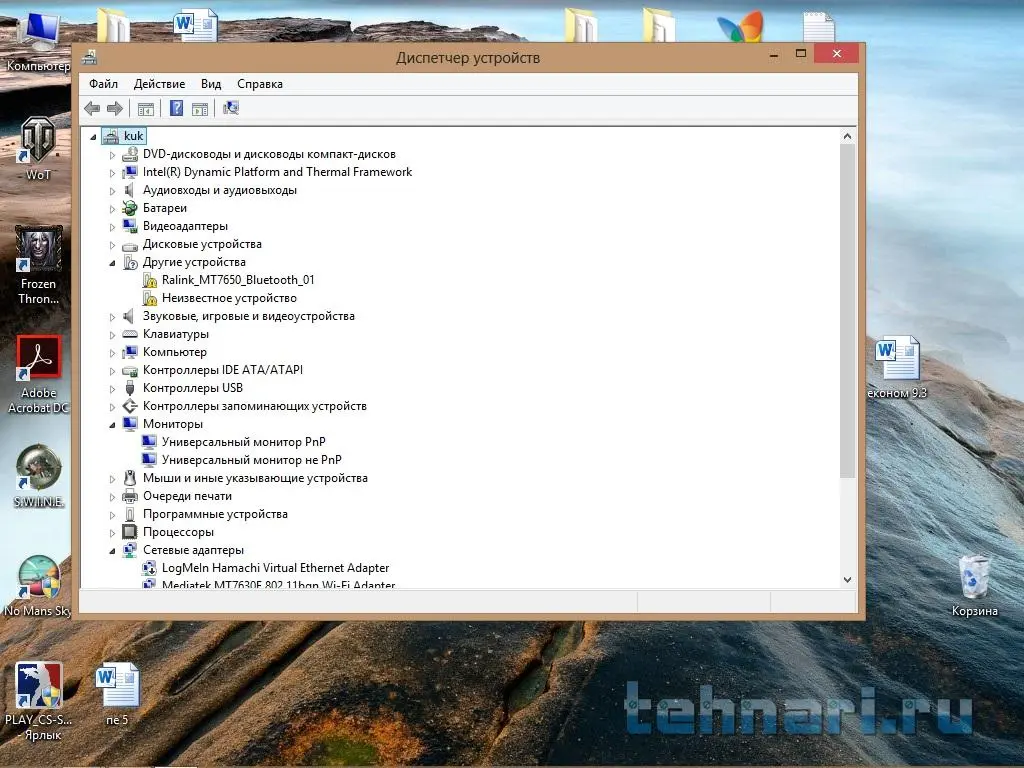The height and width of the screenshot is (768, 1024).
Task: Click the vertical scrollbar thumb
Action: [848, 311]
